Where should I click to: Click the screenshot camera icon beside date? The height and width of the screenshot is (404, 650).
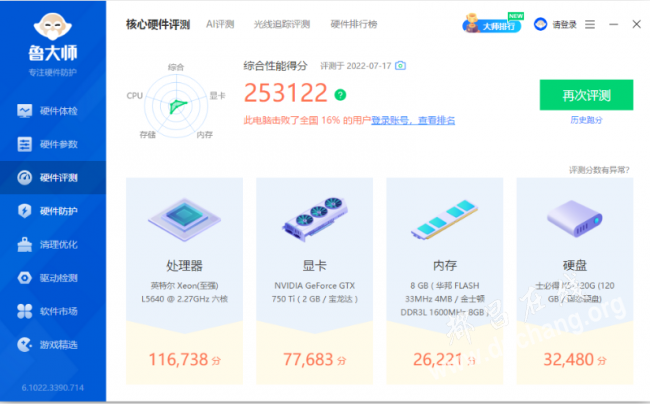(400, 65)
